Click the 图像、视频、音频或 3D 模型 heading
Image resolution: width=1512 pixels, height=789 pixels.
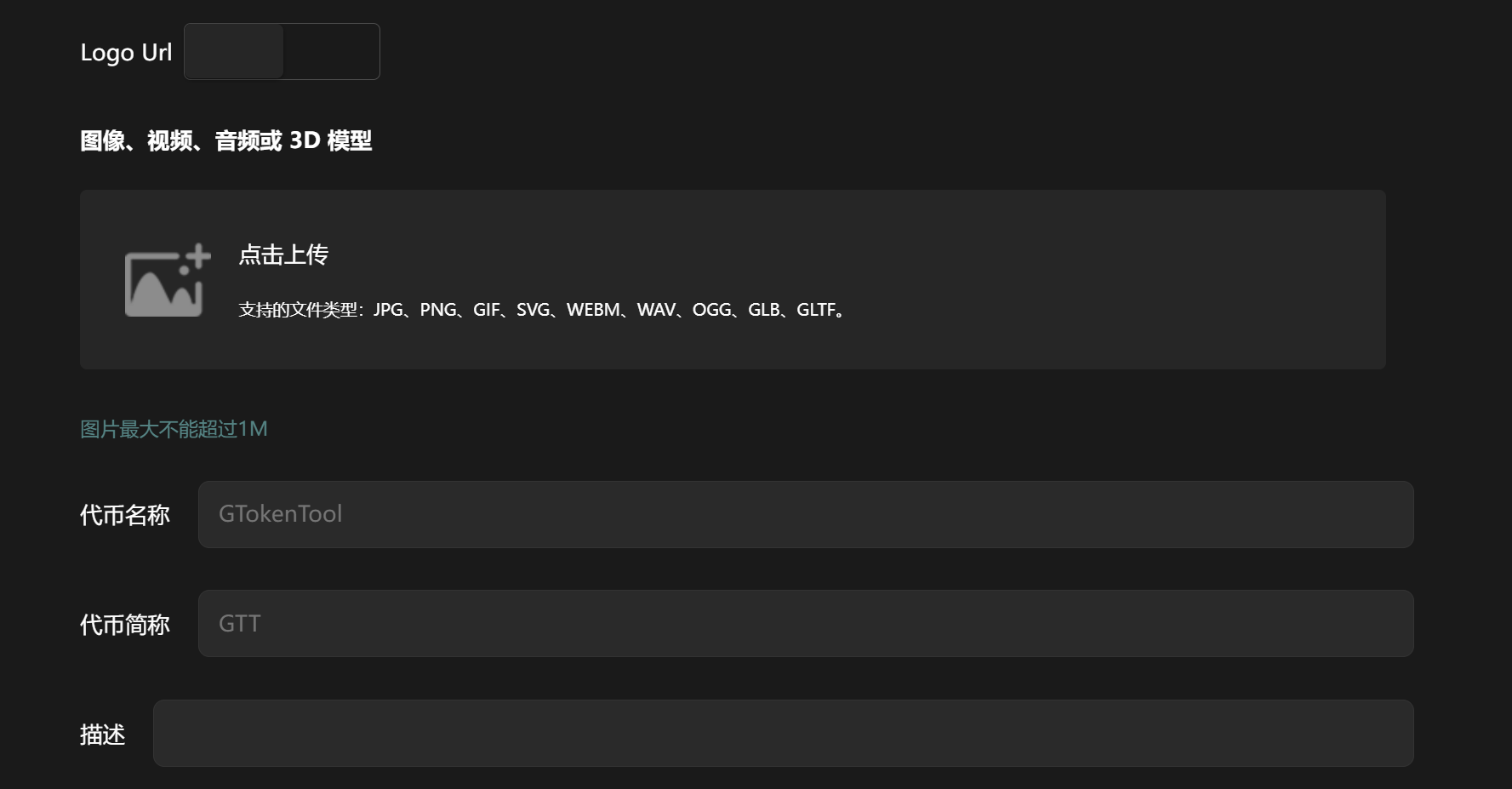[226, 140]
